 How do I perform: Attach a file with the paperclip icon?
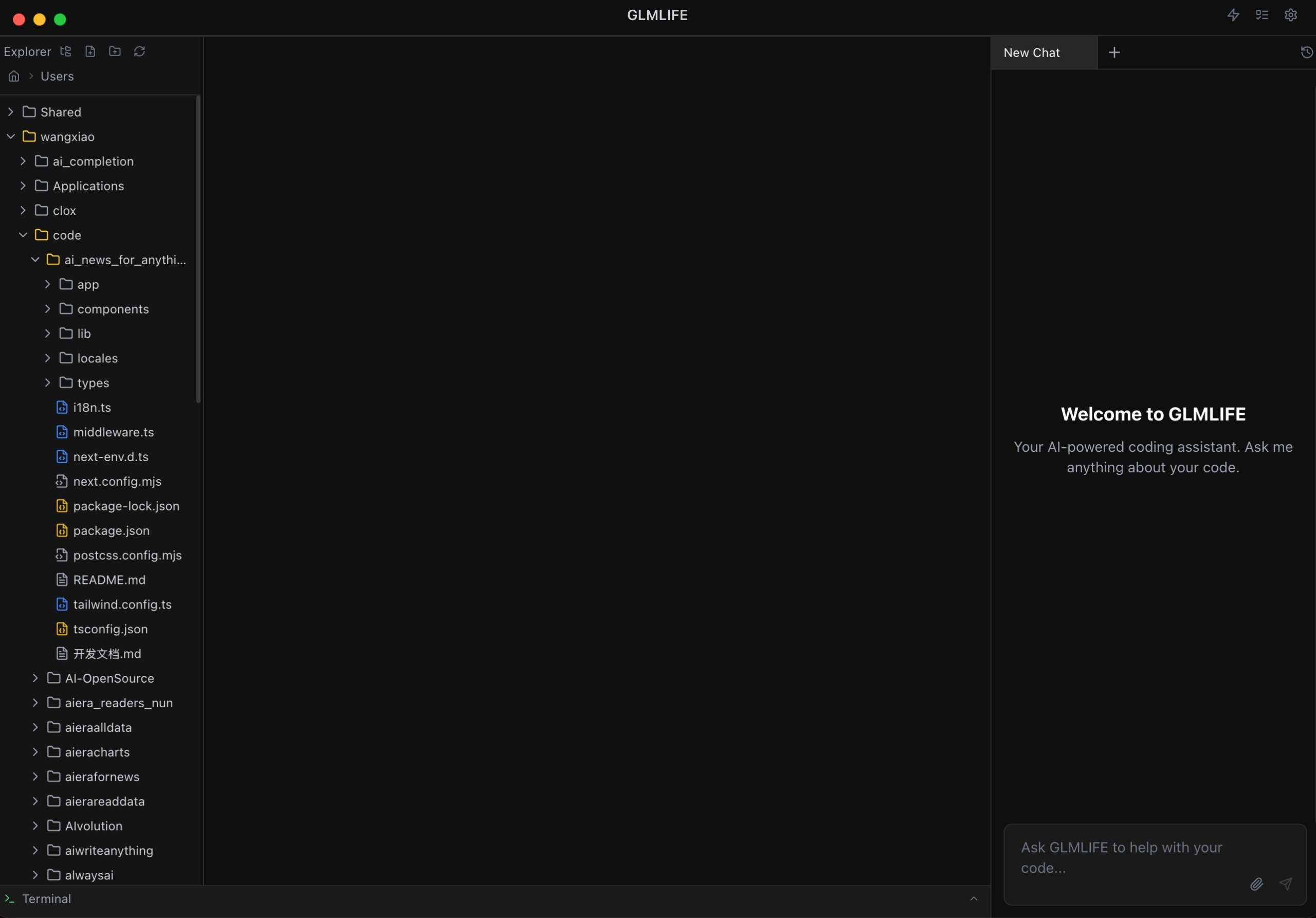pyautogui.click(x=1256, y=884)
